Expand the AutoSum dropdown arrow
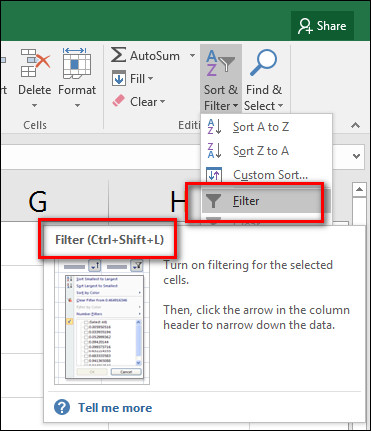The height and width of the screenshot is (431, 371). tap(192, 55)
